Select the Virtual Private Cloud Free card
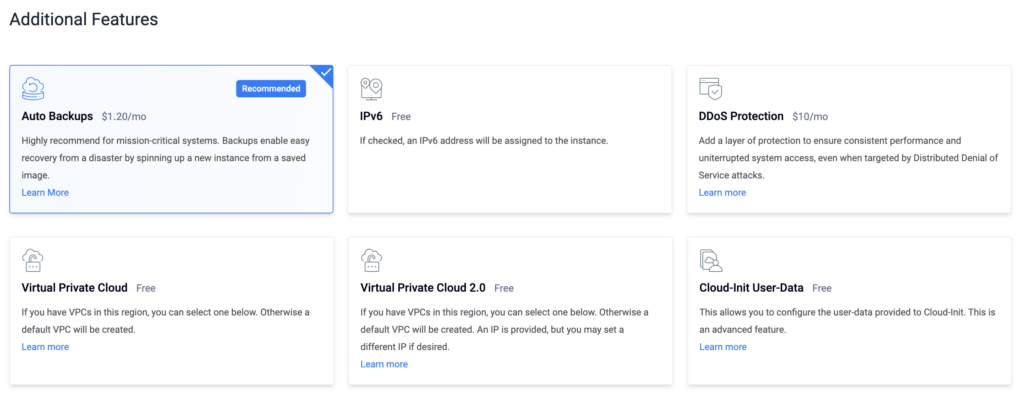Image resolution: width=1024 pixels, height=398 pixels. (171, 310)
